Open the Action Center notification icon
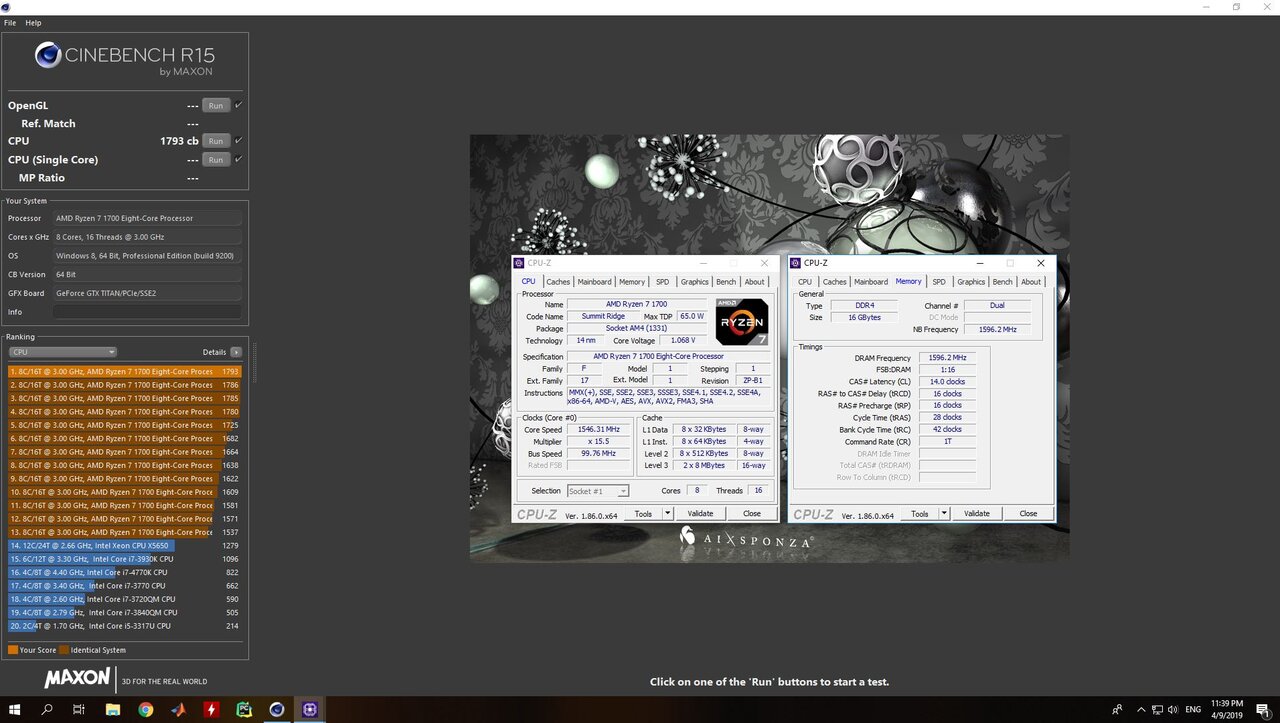1280x723 pixels. (1261, 709)
